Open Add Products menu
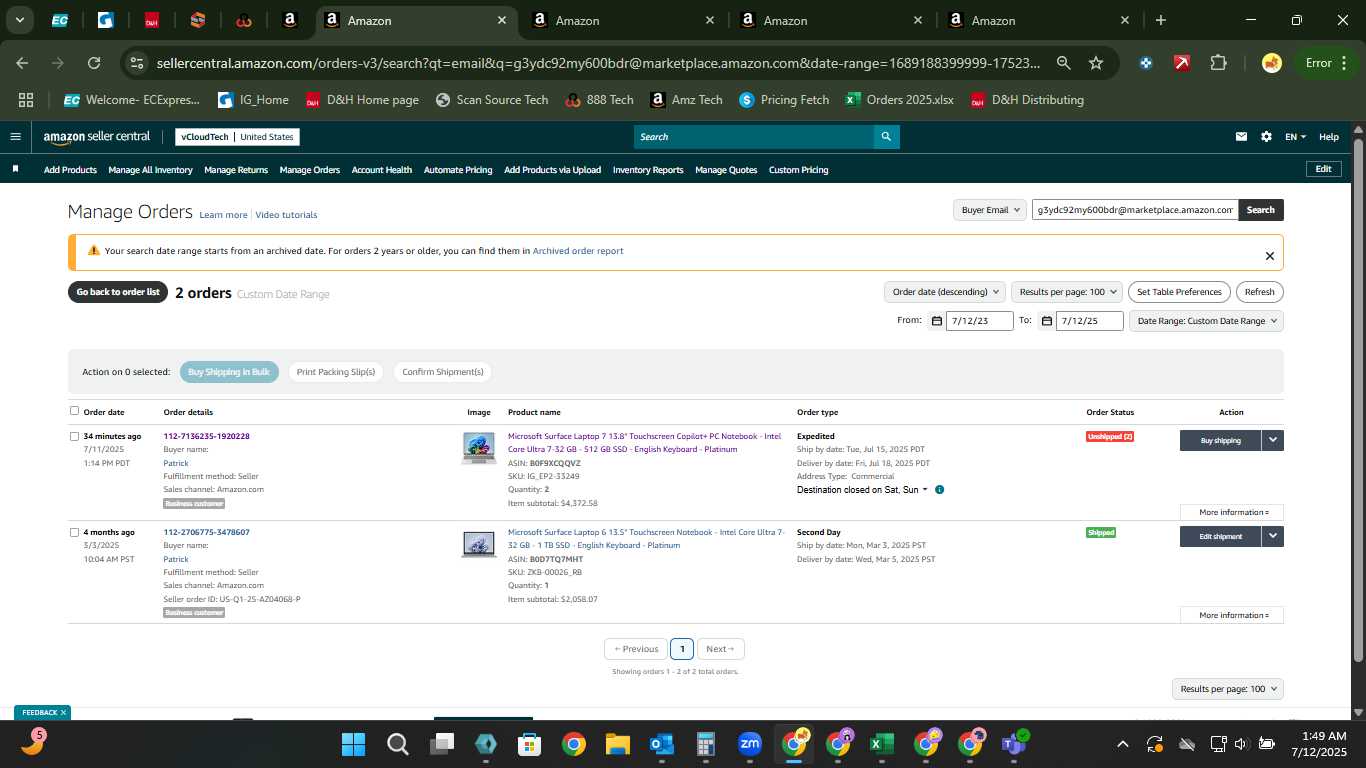Screen dimensions: 1366x768 pos(70,170)
